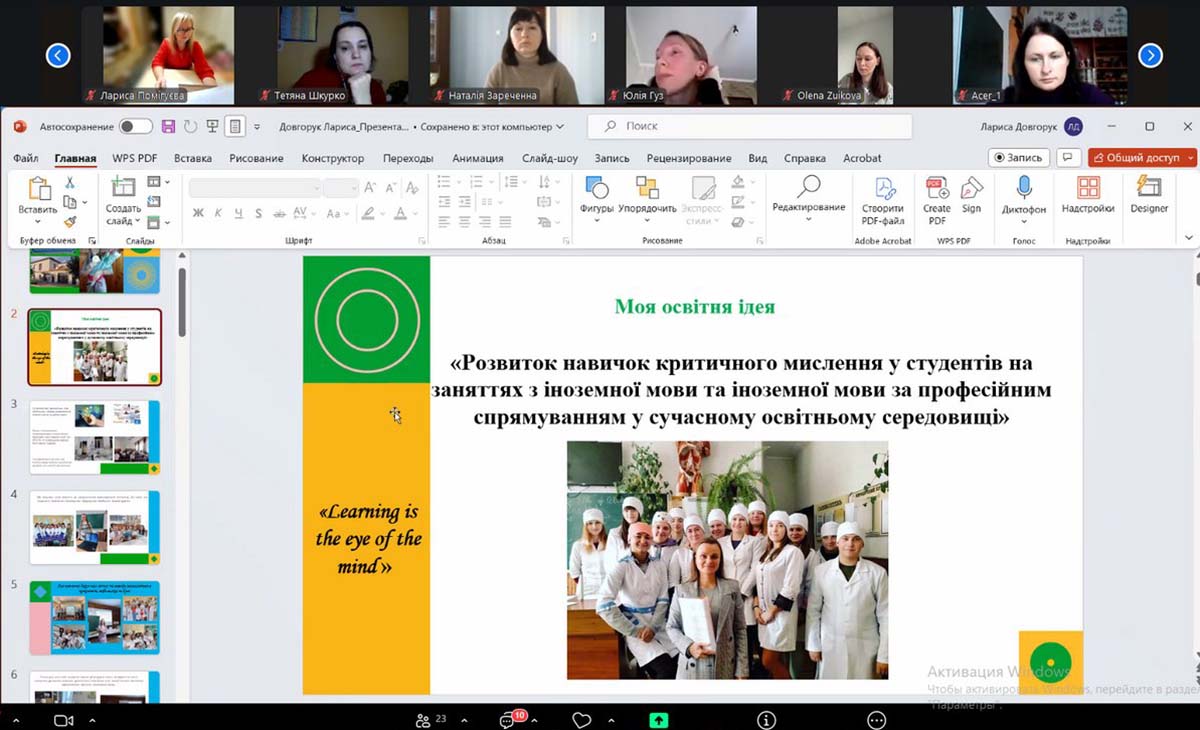The width and height of the screenshot is (1200, 730).
Task: Click the Create PDF icon
Action: pos(937,189)
